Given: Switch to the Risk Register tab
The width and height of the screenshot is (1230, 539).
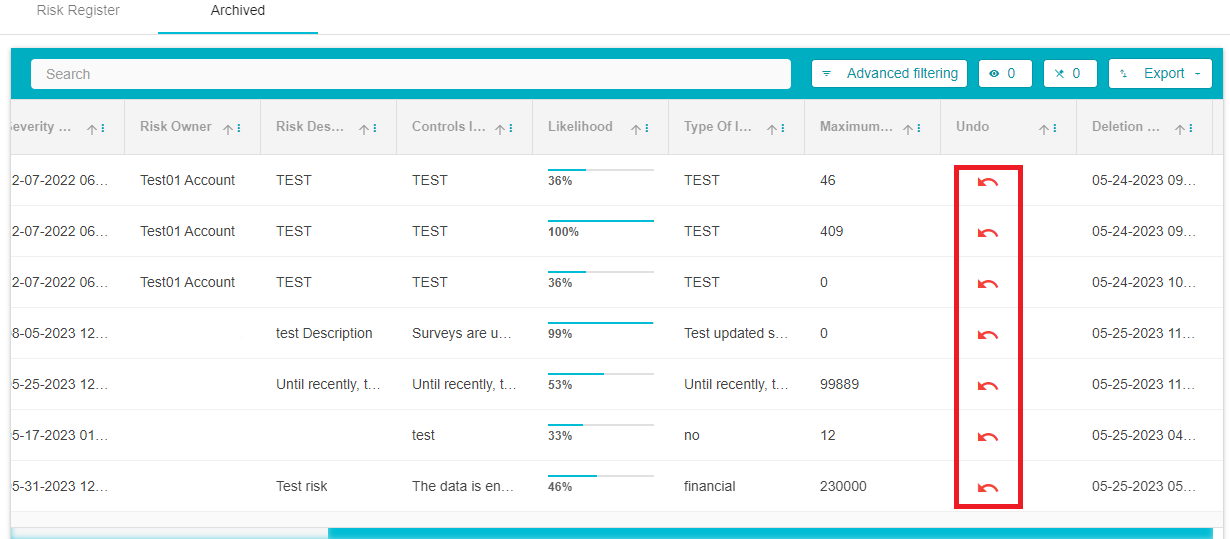Looking at the screenshot, I should (78, 11).
